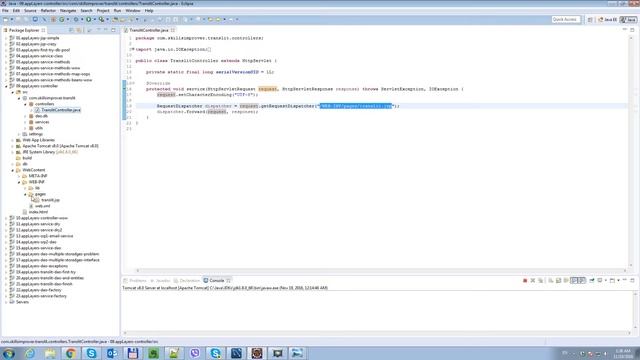Screen dimensions: 640x360
Task: Click Remove Launch icon in the Console toolbar
Action: (533, 280)
